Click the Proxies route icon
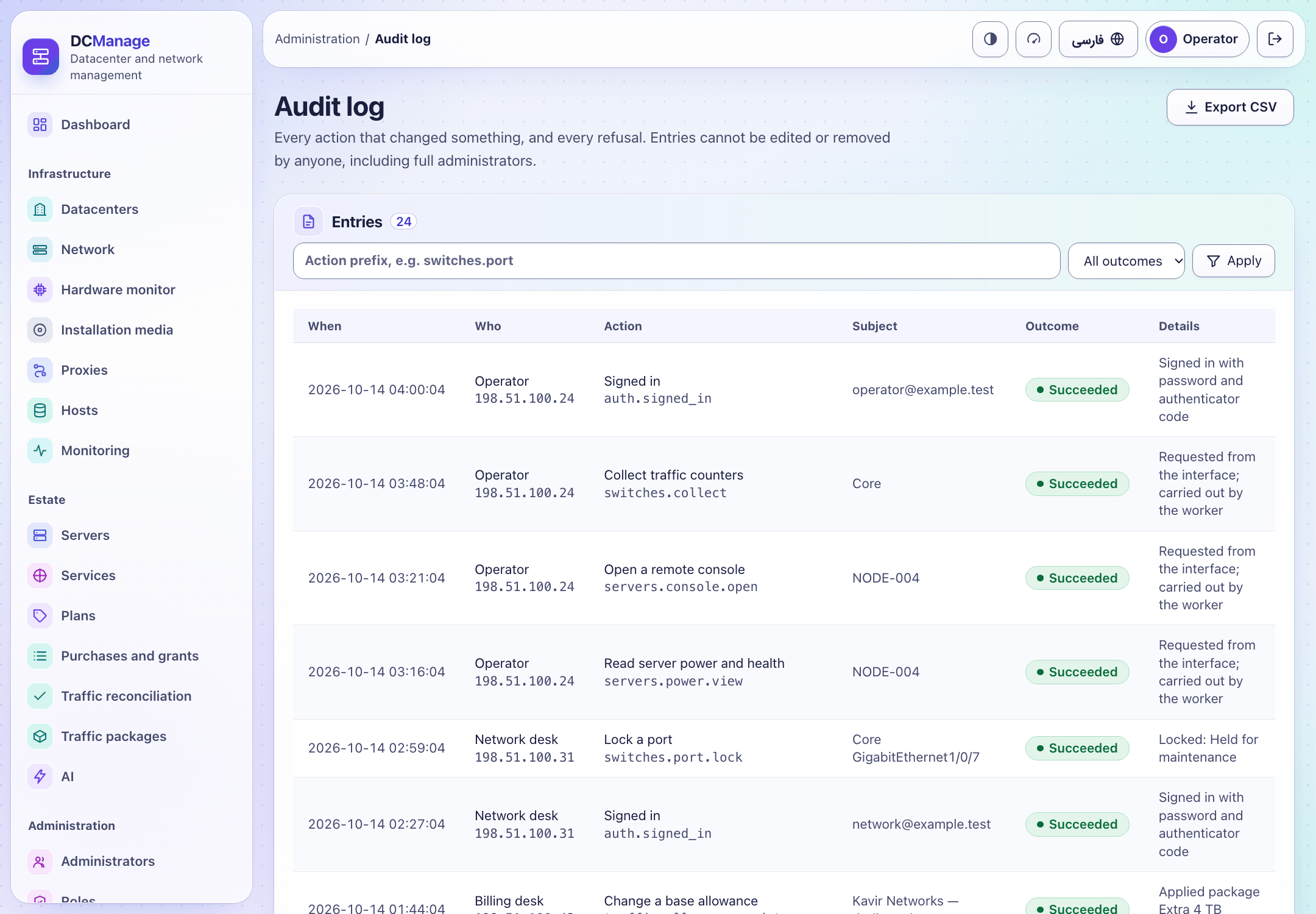The width and height of the screenshot is (1316, 914). point(40,370)
